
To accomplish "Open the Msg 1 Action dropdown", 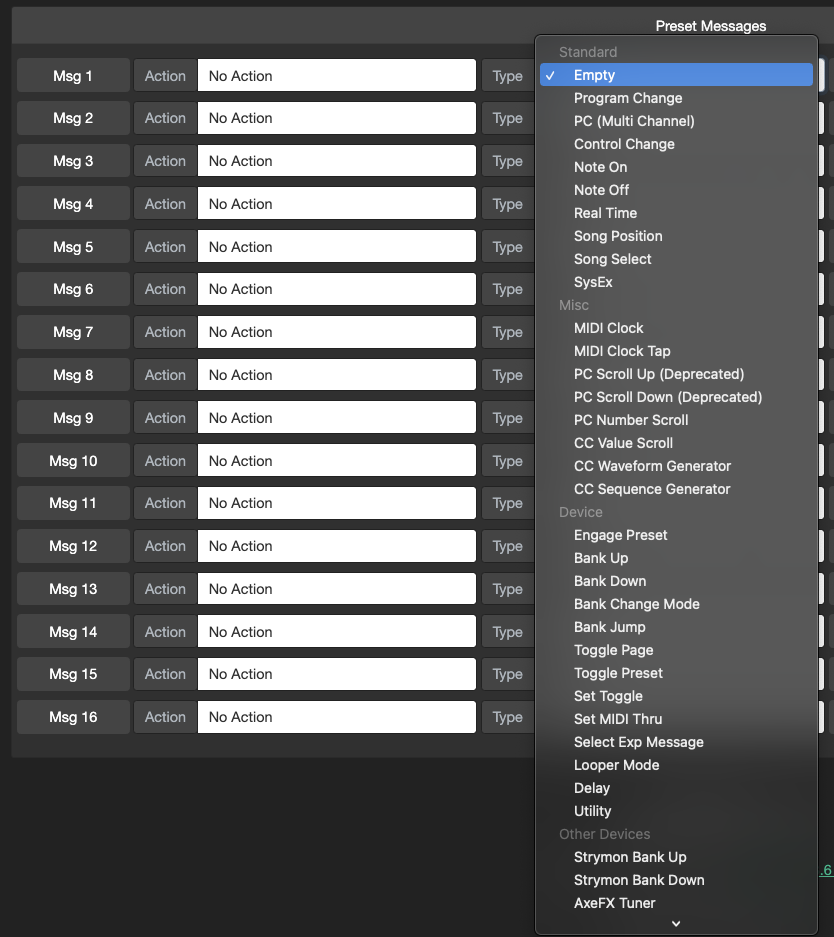I will tap(336, 76).
